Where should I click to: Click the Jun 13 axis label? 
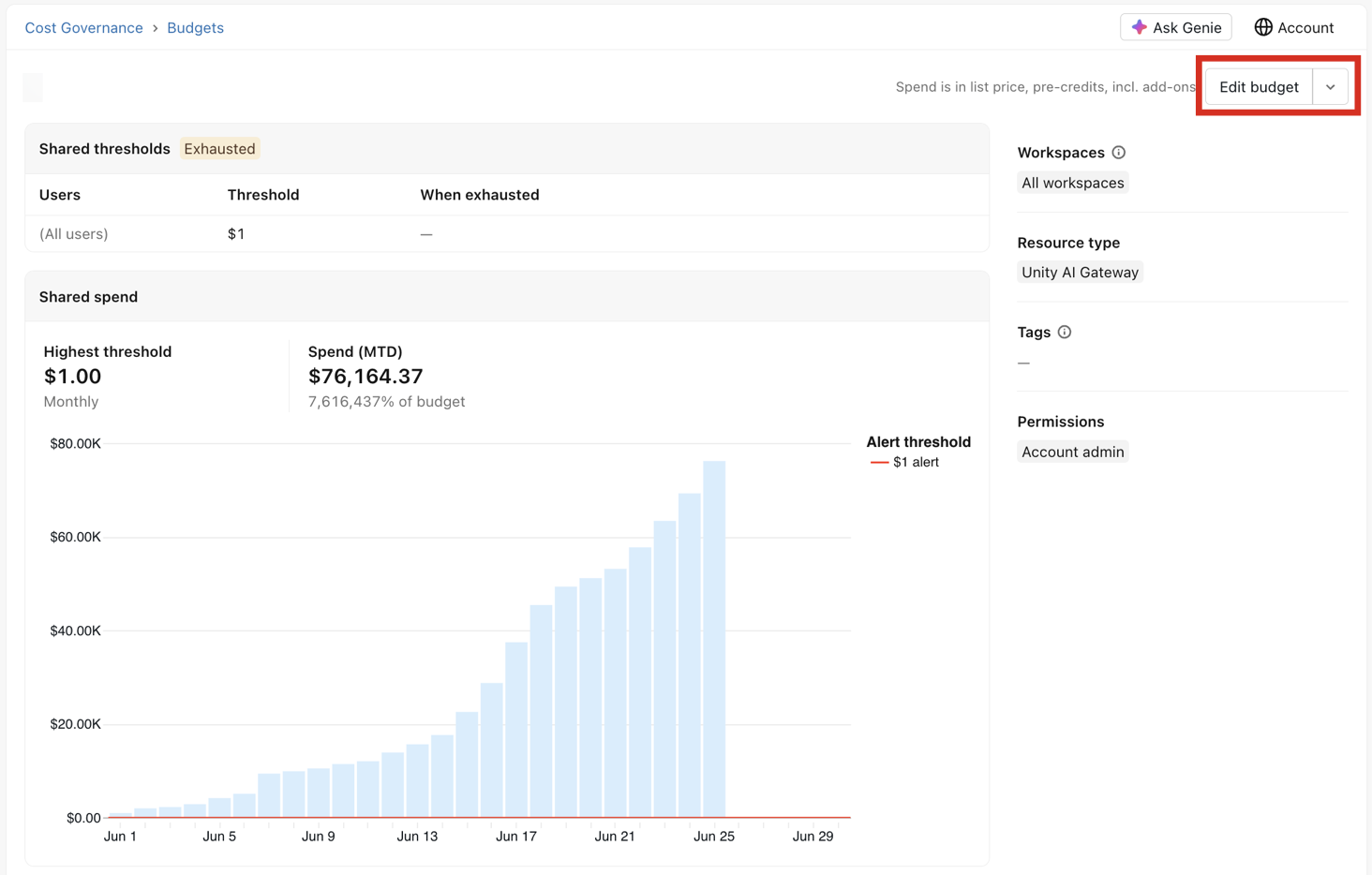[x=417, y=837]
